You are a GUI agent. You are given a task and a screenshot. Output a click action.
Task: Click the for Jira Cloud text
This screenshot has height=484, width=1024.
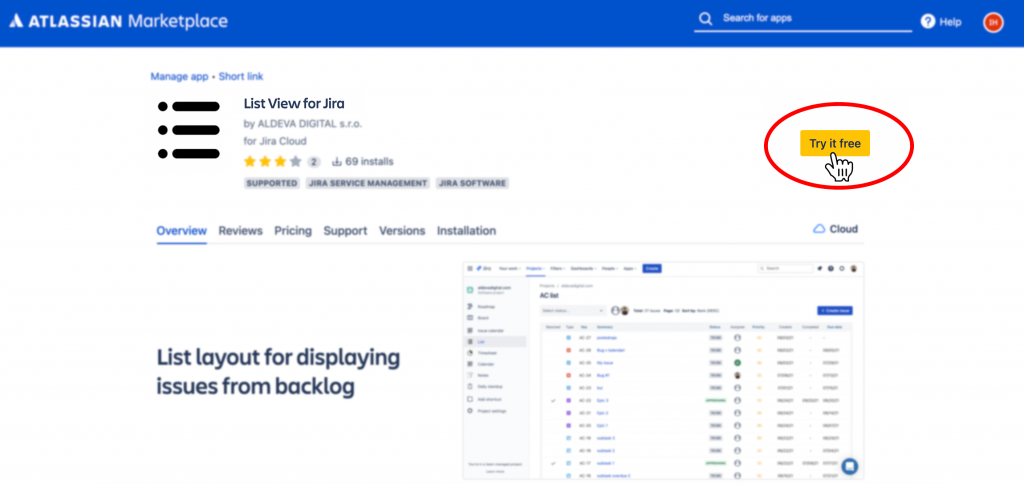pos(275,141)
